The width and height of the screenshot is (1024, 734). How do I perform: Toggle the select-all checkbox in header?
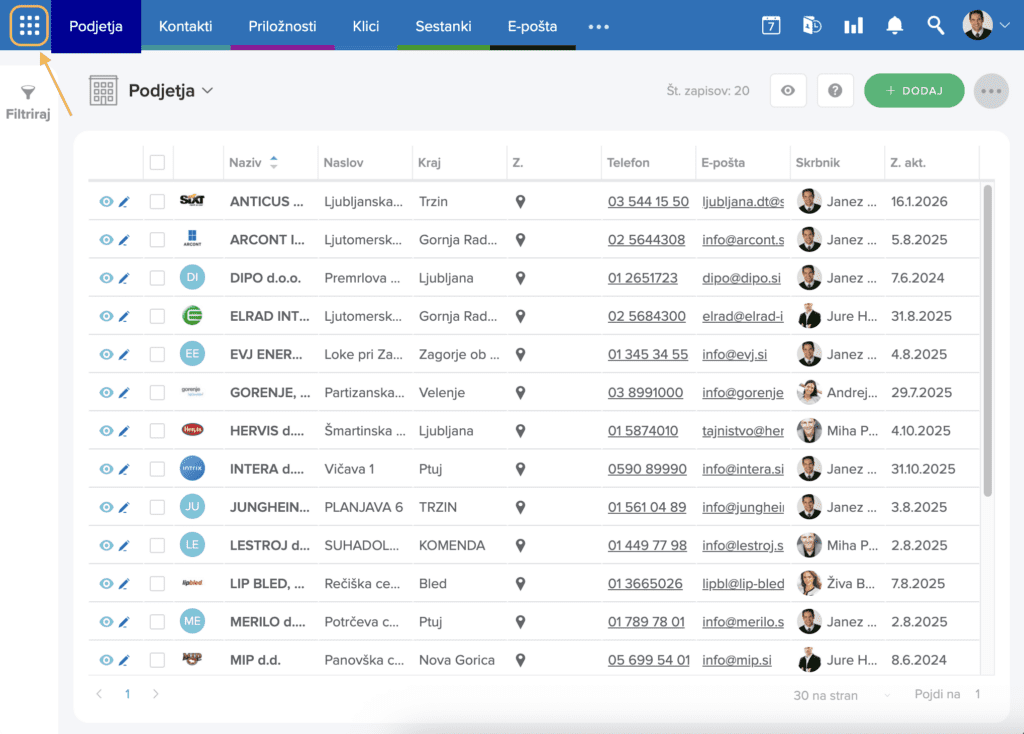[x=157, y=162]
